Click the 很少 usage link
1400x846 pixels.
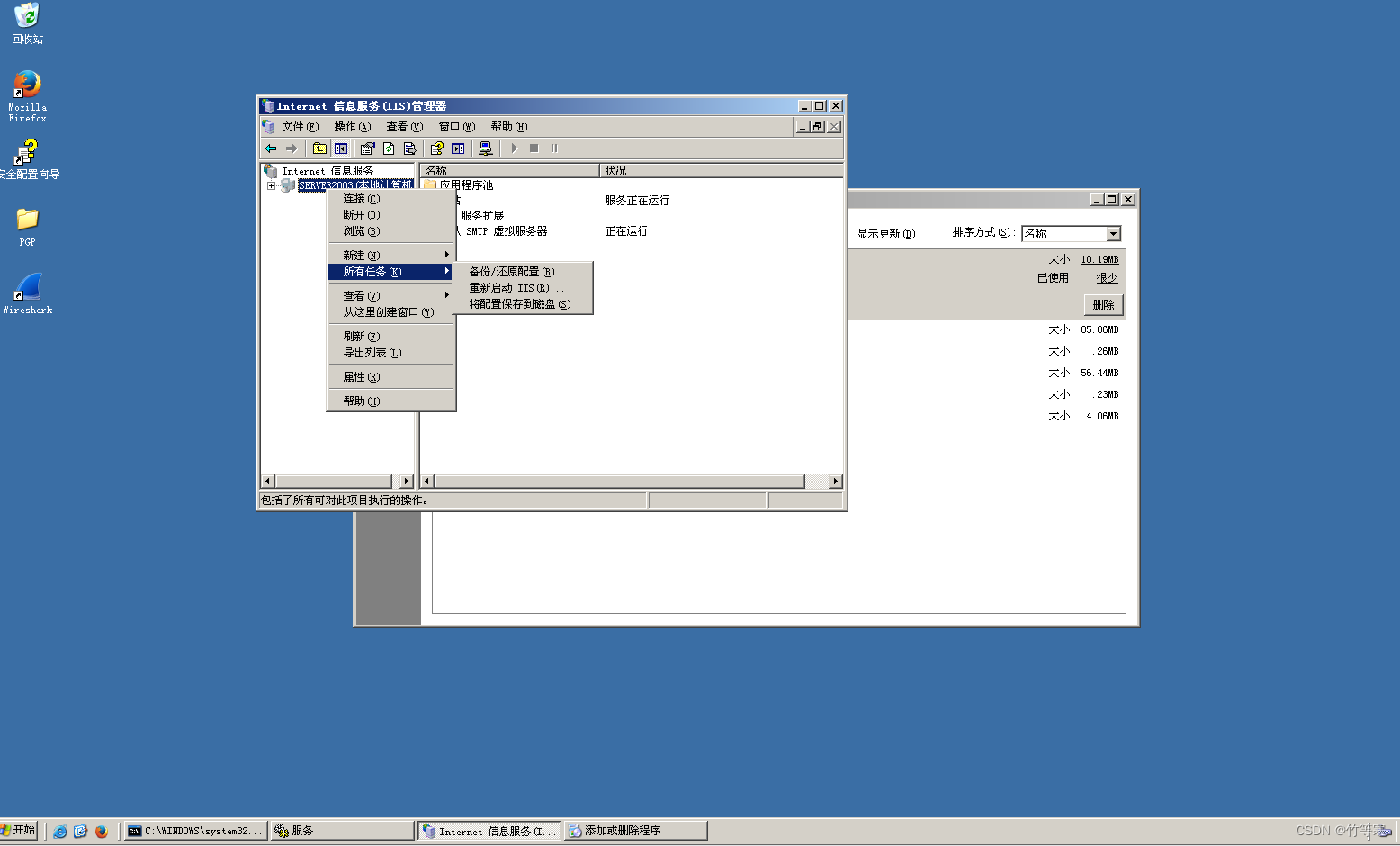tap(1107, 278)
